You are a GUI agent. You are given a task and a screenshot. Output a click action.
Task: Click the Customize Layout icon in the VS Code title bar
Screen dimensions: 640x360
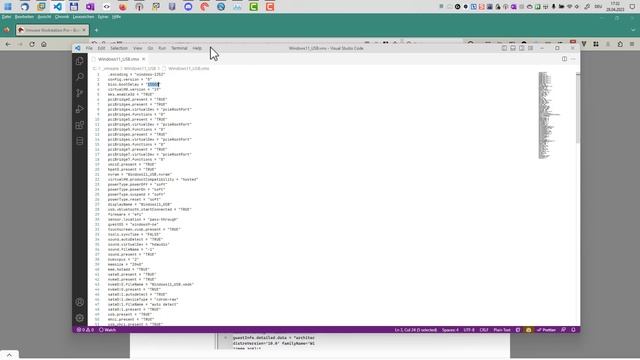tap(530, 48)
